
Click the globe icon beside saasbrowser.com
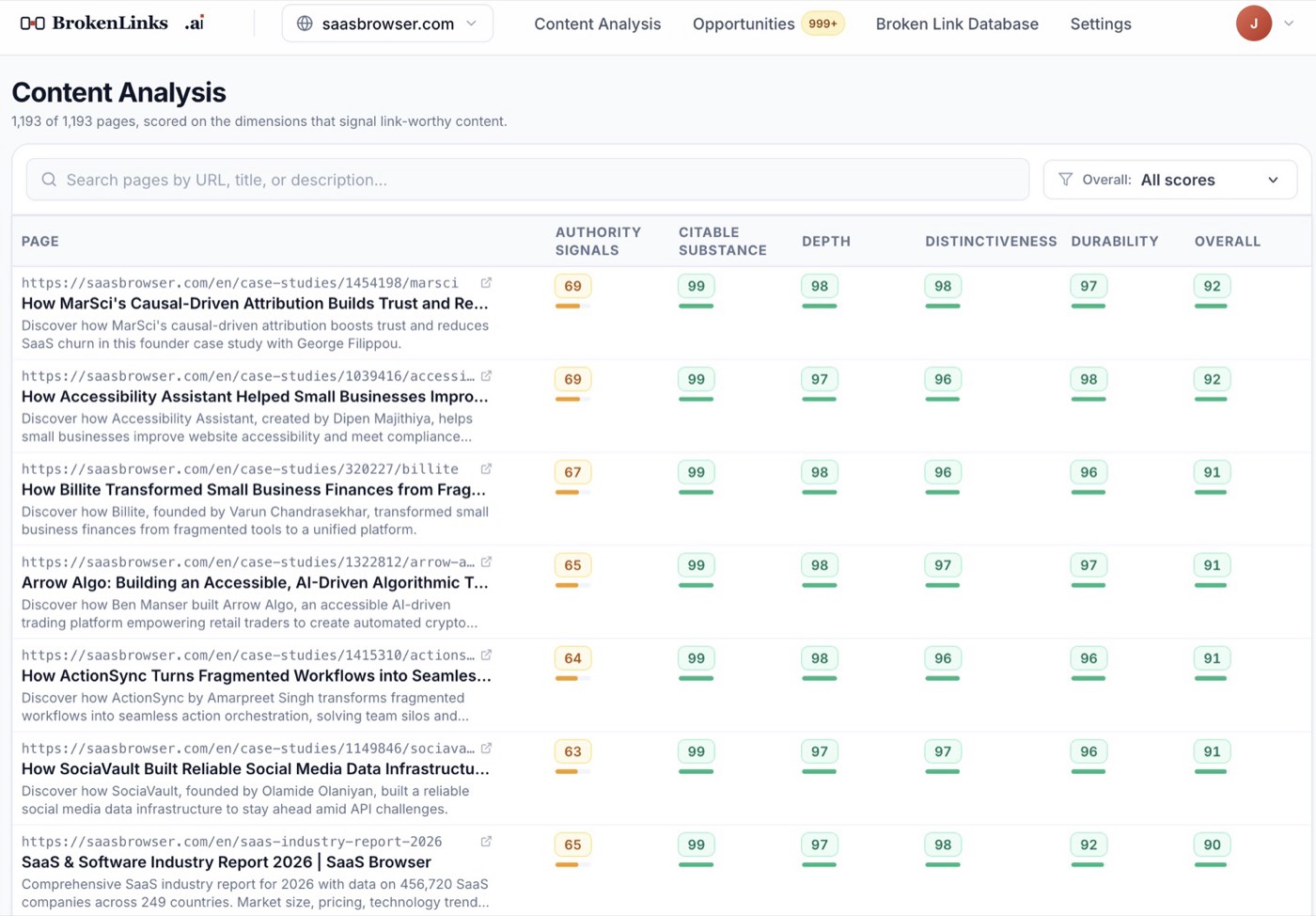305,24
